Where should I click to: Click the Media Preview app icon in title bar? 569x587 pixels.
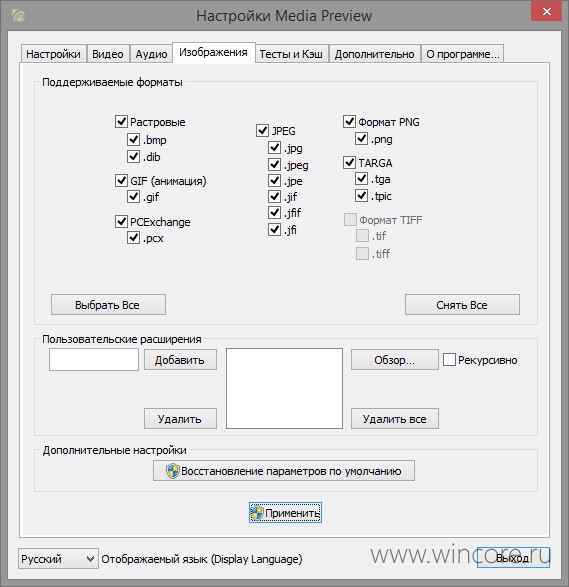point(18,15)
